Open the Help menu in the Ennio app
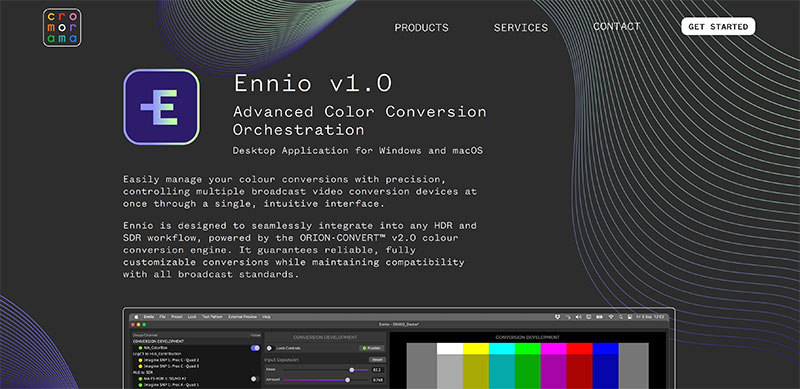 [266, 317]
